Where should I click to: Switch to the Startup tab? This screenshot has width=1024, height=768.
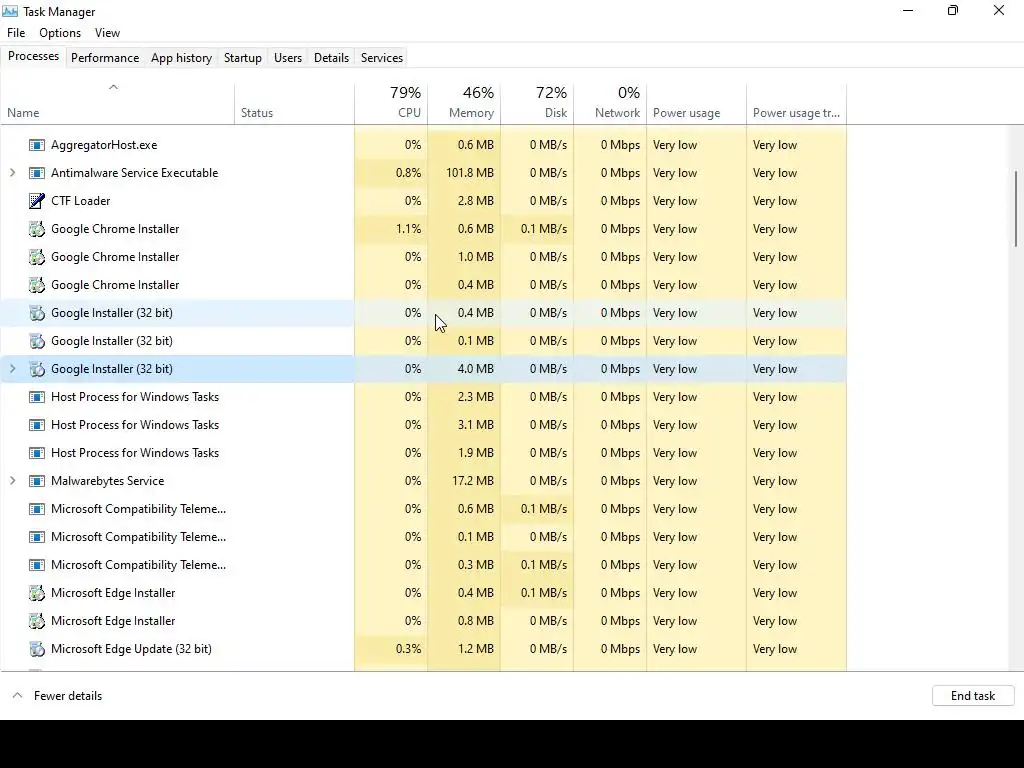click(243, 57)
